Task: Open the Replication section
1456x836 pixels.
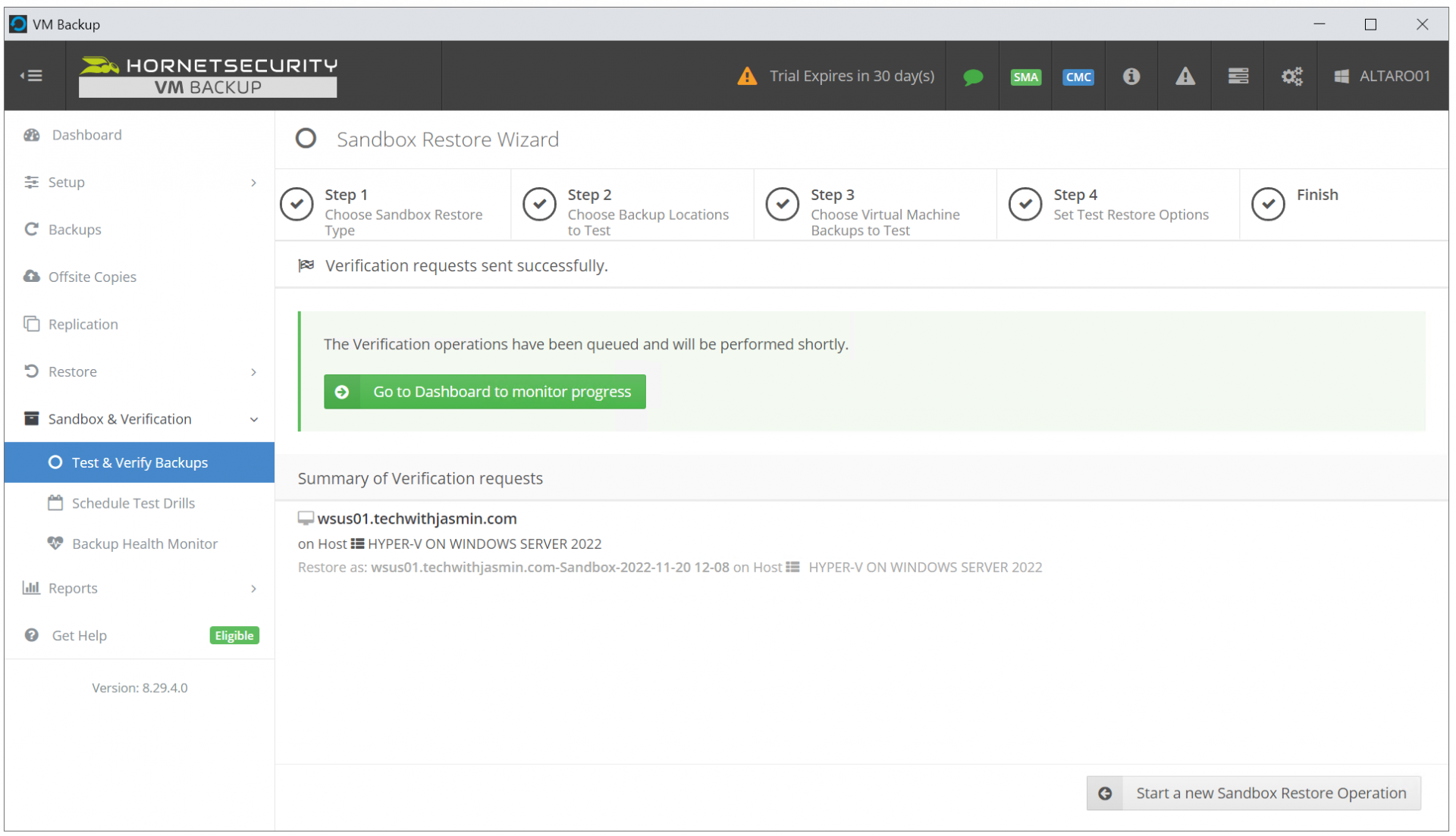Action: click(x=82, y=324)
